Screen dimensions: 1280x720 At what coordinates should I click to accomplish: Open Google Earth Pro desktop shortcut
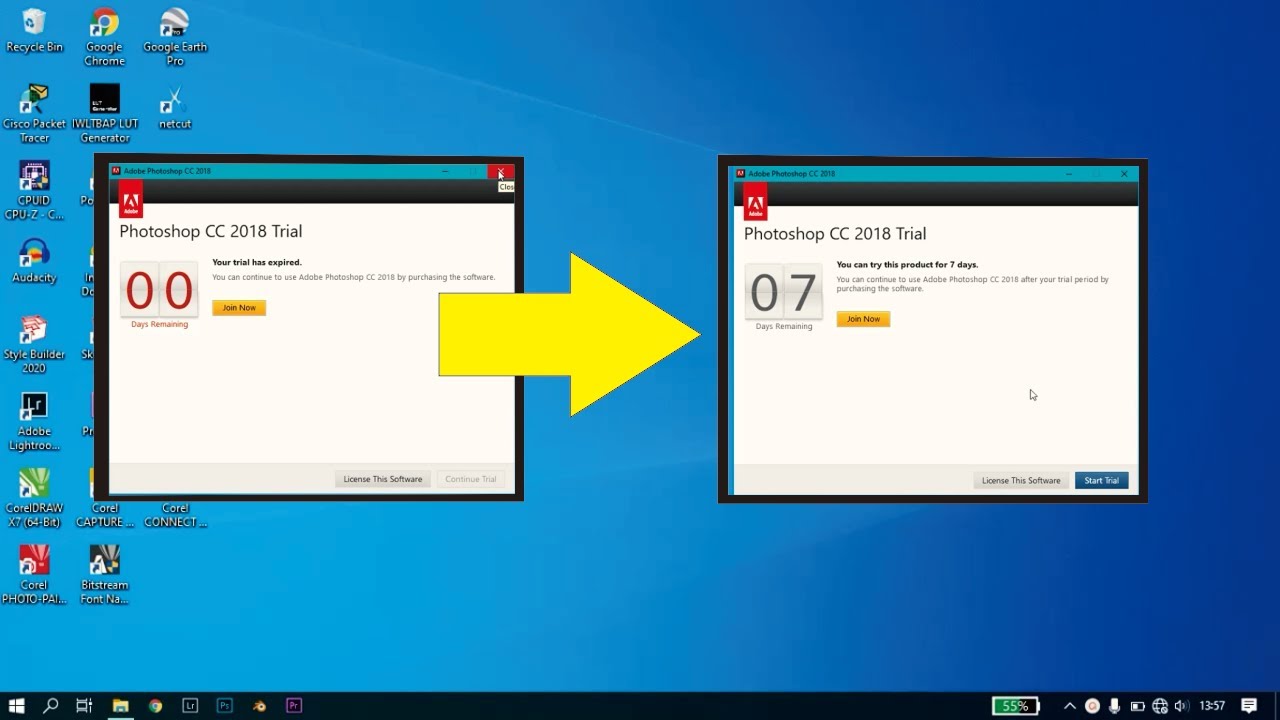pyautogui.click(x=175, y=37)
